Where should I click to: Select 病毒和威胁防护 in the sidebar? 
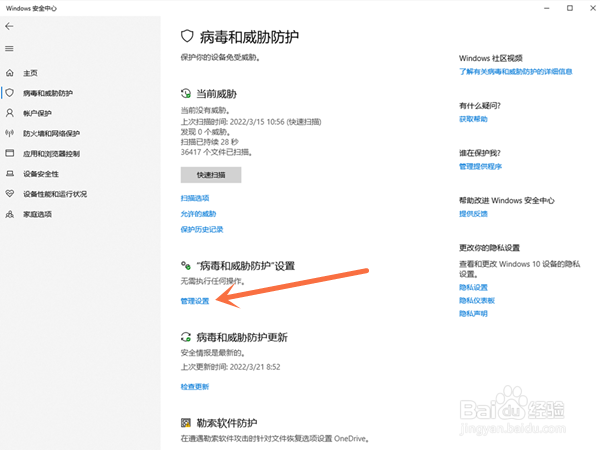click(x=48, y=93)
